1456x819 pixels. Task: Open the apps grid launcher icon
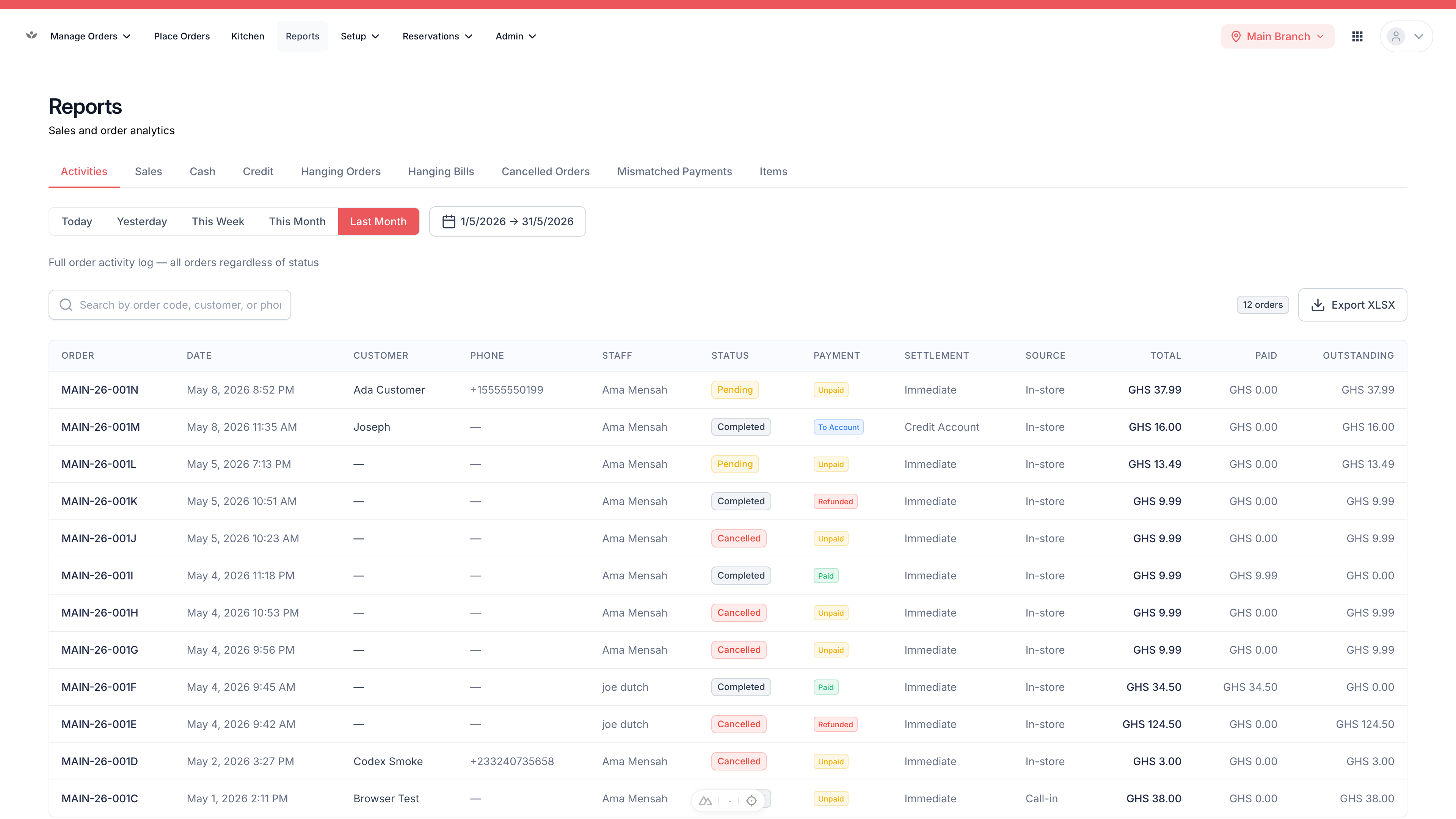(x=1357, y=36)
